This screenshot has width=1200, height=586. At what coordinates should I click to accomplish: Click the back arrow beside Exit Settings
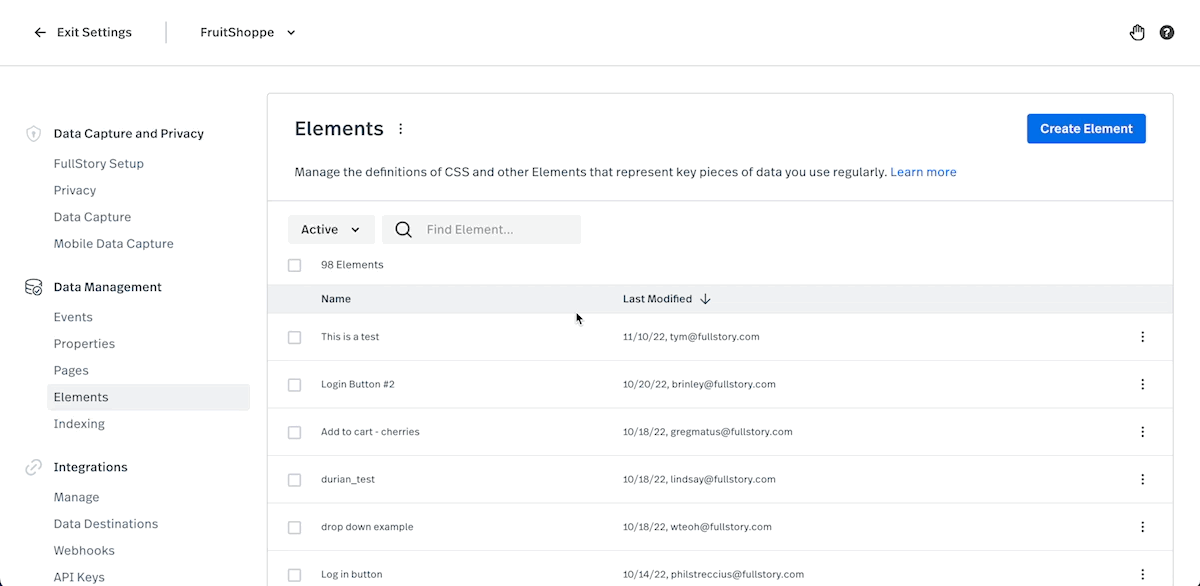40,33
